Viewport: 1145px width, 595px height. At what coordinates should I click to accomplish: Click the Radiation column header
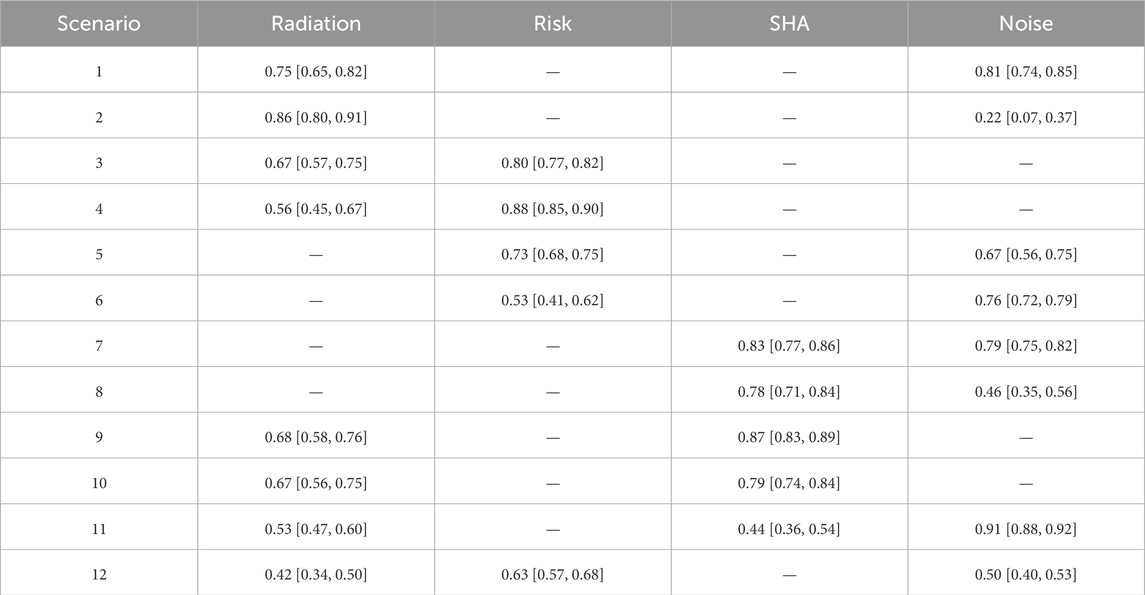pos(316,24)
